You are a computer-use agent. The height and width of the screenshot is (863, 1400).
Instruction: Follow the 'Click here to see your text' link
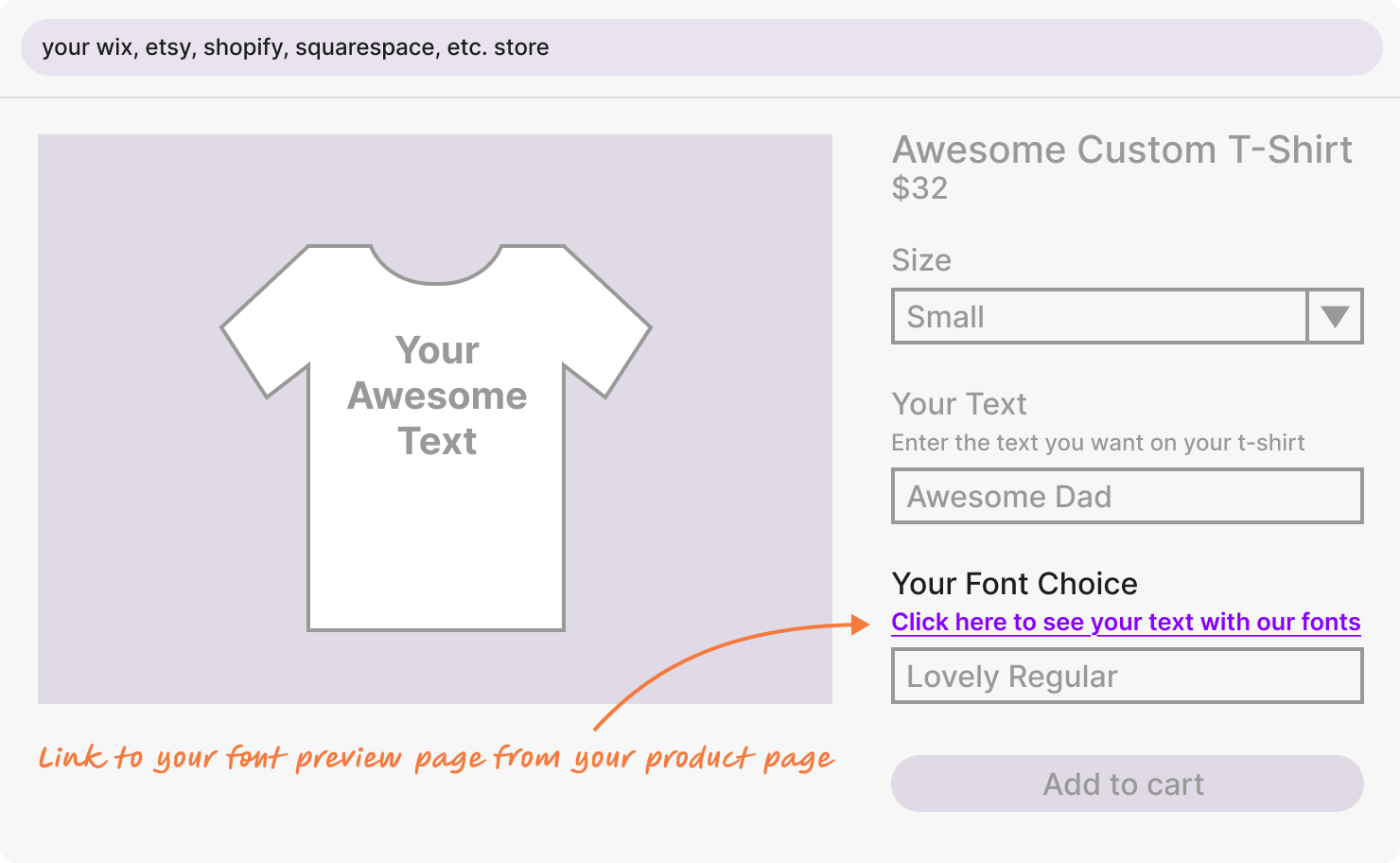(1126, 622)
